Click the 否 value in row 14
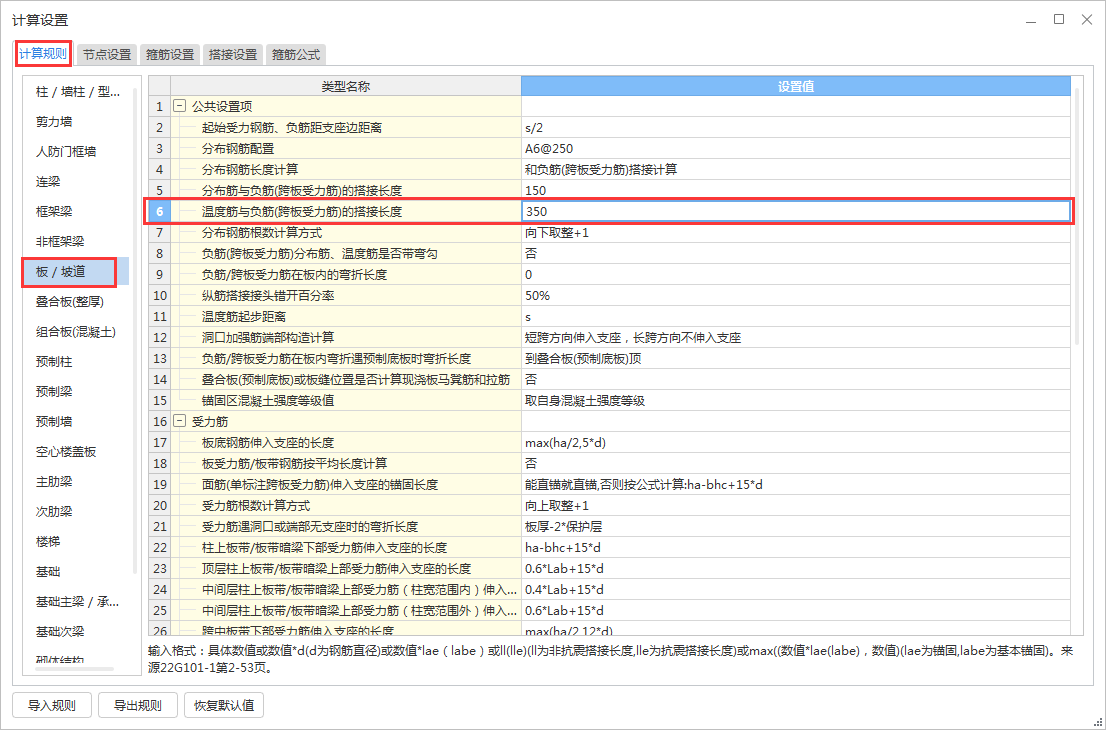Image resolution: width=1106 pixels, height=730 pixels. click(x=796, y=379)
